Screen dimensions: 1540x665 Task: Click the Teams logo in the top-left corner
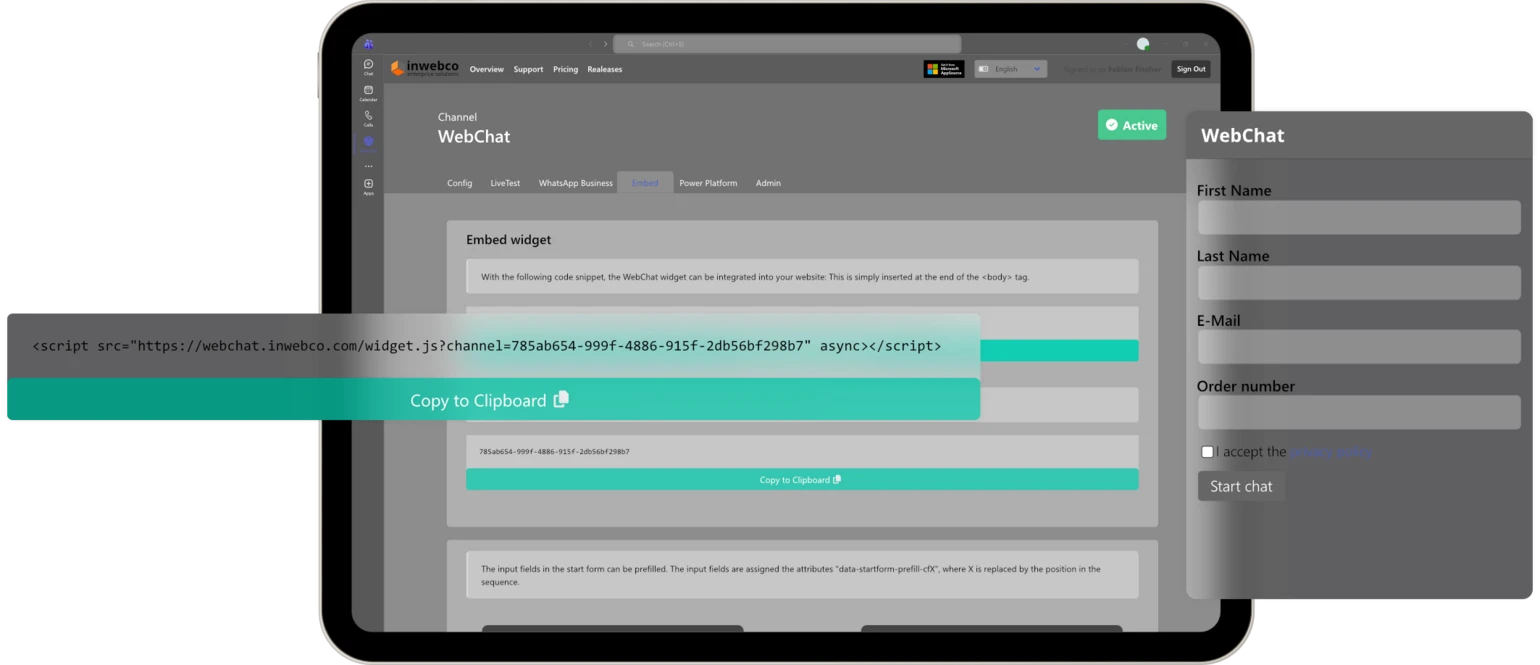(368, 44)
